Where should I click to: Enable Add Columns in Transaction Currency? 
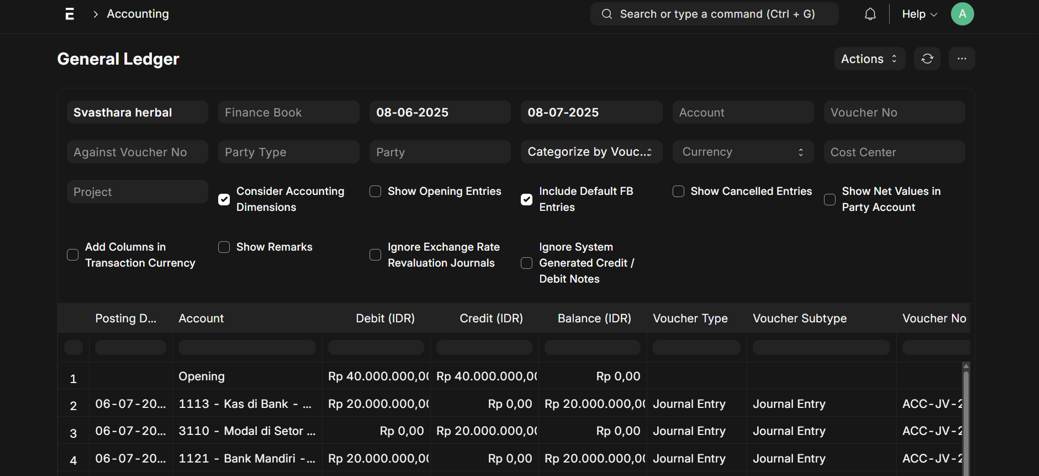(x=73, y=255)
